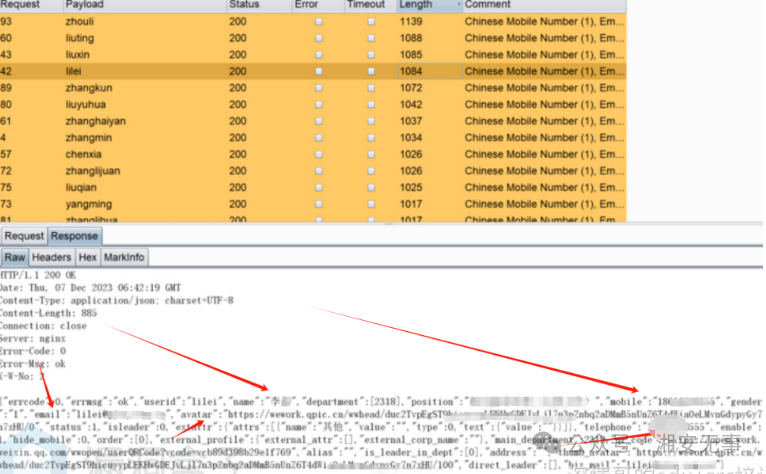Open the Hex view tab
This screenshot has height=474, width=766.
88,257
